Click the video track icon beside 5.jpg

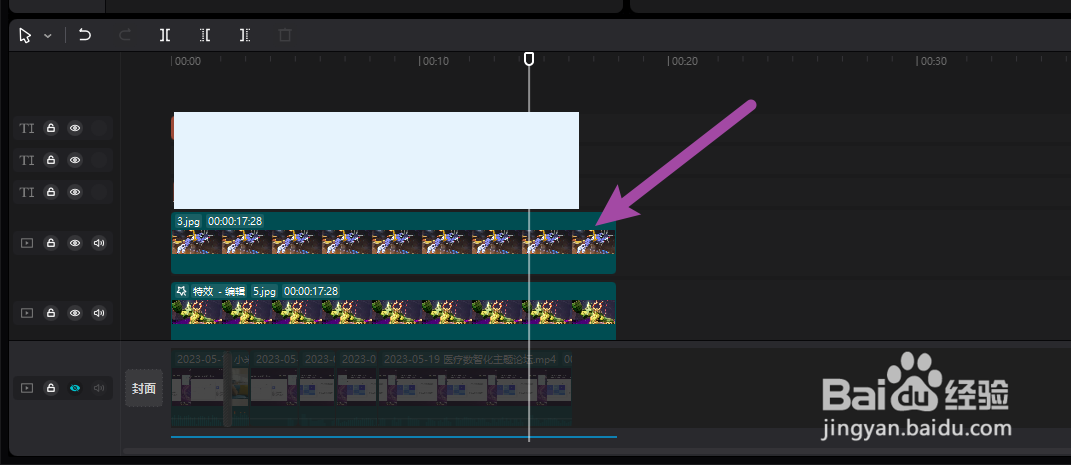pyautogui.click(x=27, y=313)
